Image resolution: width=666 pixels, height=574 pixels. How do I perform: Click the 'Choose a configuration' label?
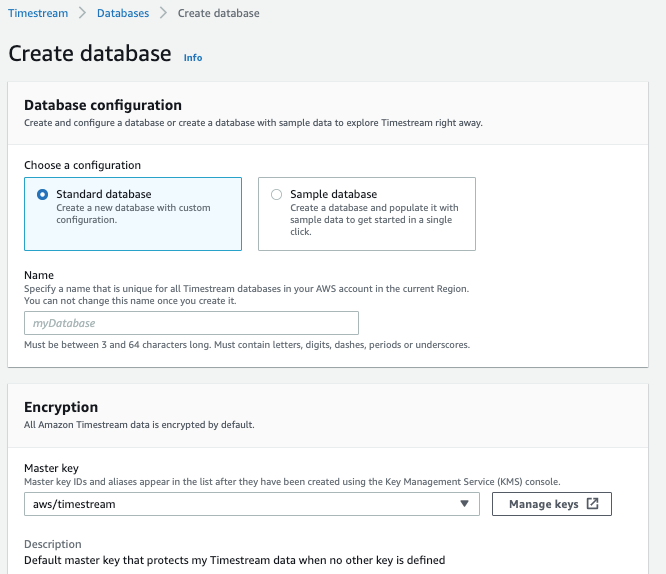[x=82, y=165]
